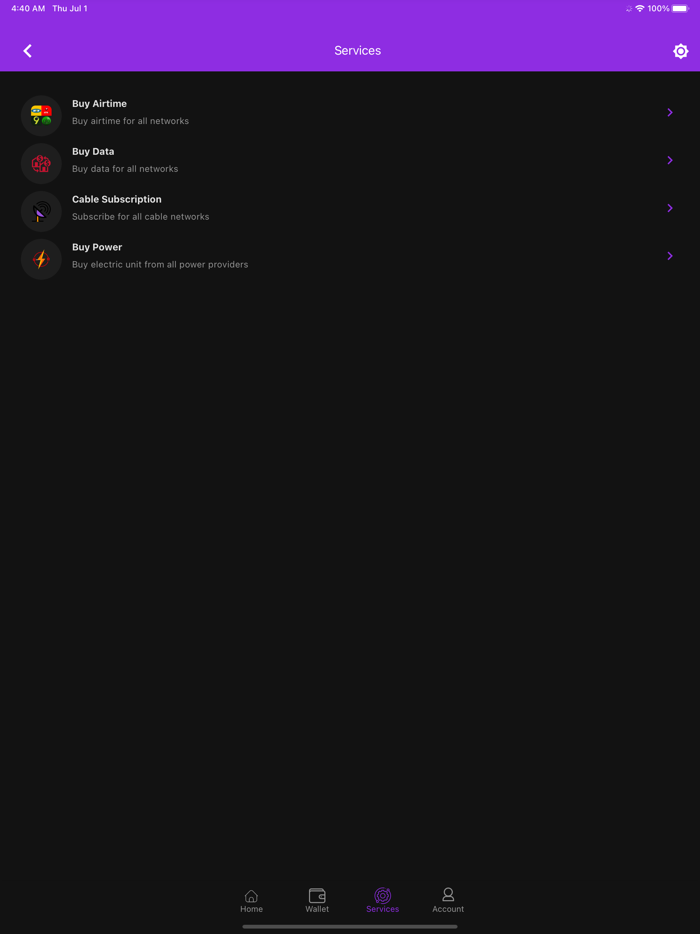This screenshot has width=700, height=934.
Task: Tap the Home house icon
Action: (x=251, y=896)
